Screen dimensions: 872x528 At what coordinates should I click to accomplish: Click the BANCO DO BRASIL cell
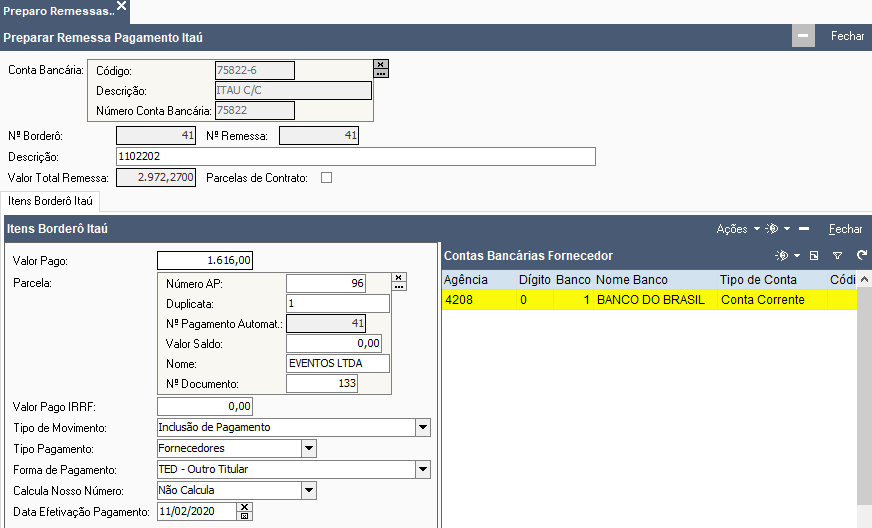click(655, 300)
